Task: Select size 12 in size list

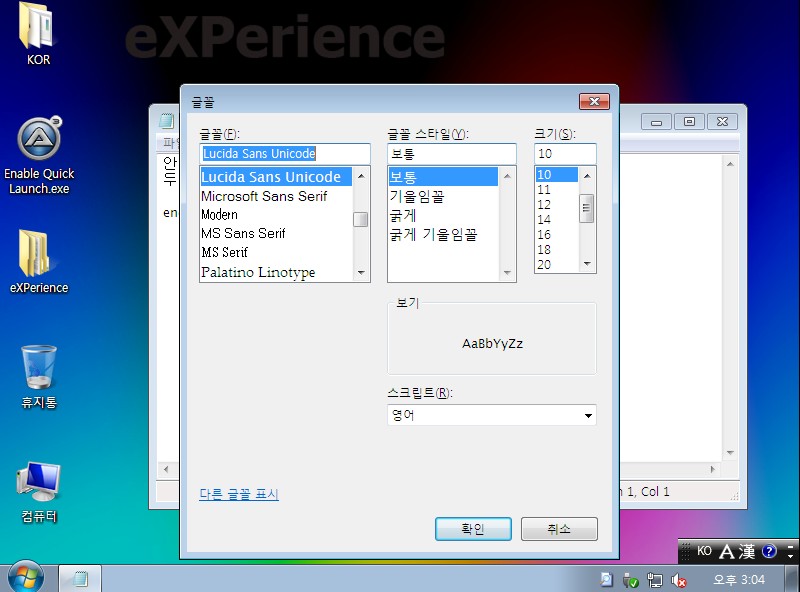Action: tap(557, 205)
